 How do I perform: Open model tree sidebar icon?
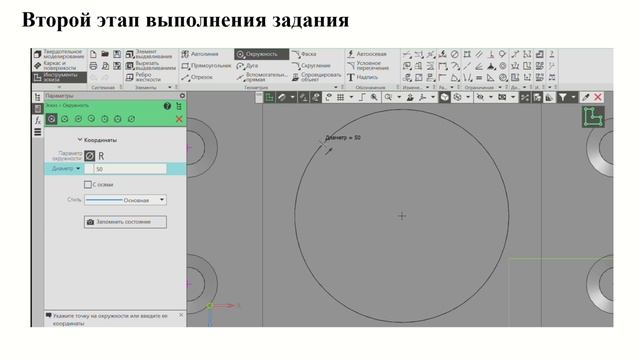coord(38,97)
